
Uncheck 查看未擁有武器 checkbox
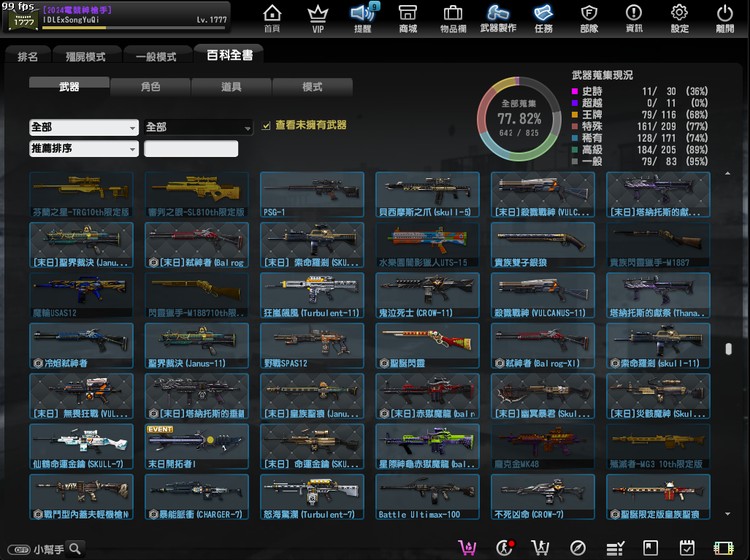click(x=266, y=126)
